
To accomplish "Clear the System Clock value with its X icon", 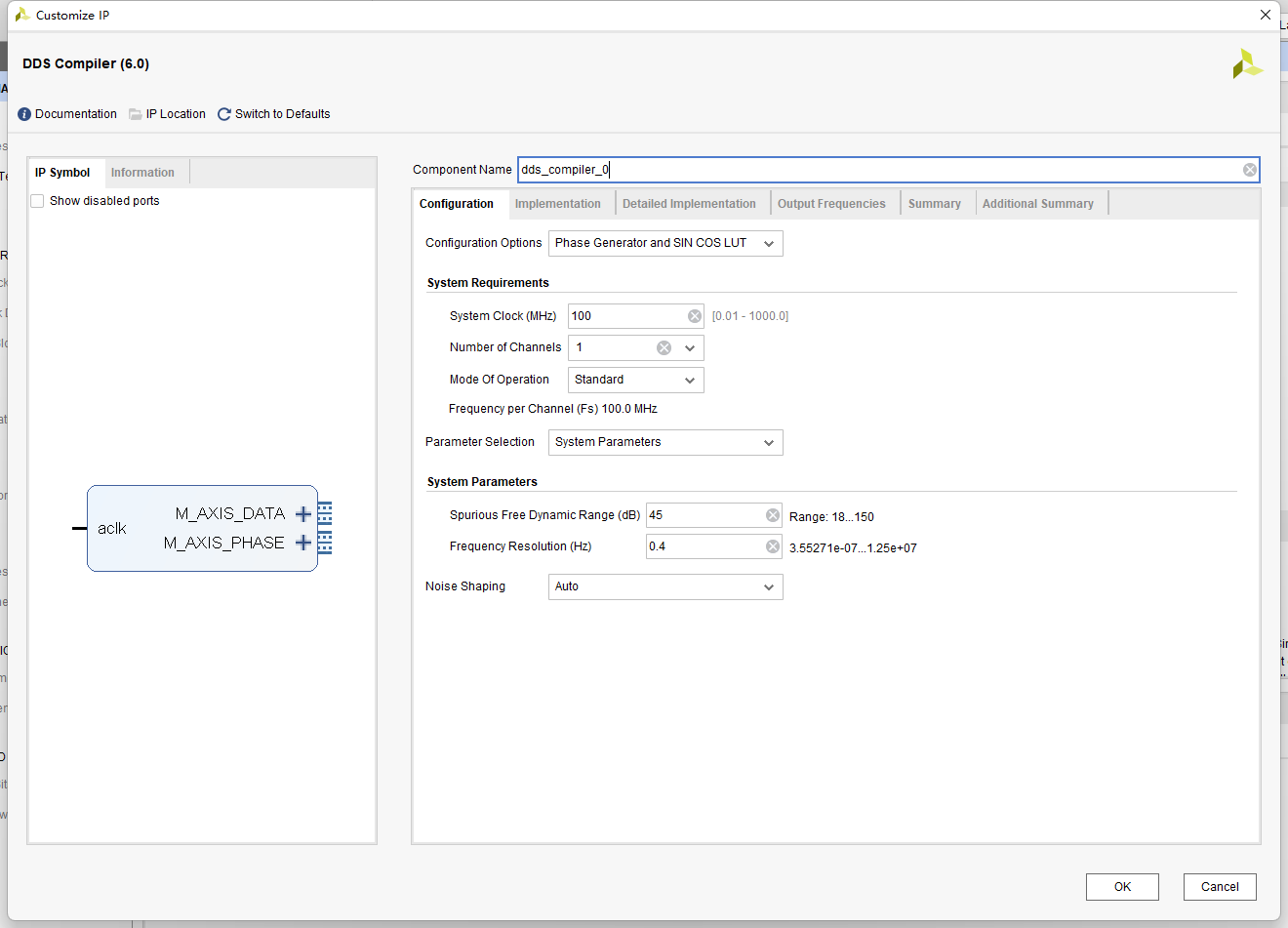I will point(695,316).
